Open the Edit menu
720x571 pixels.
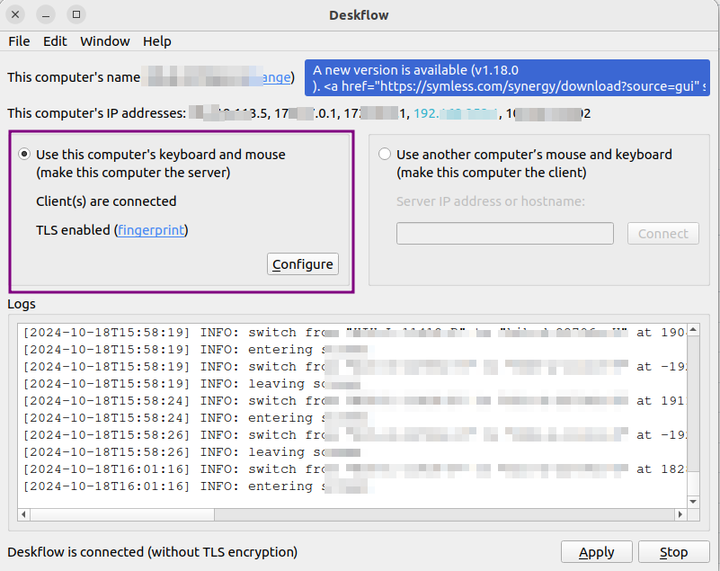[55, 41]
